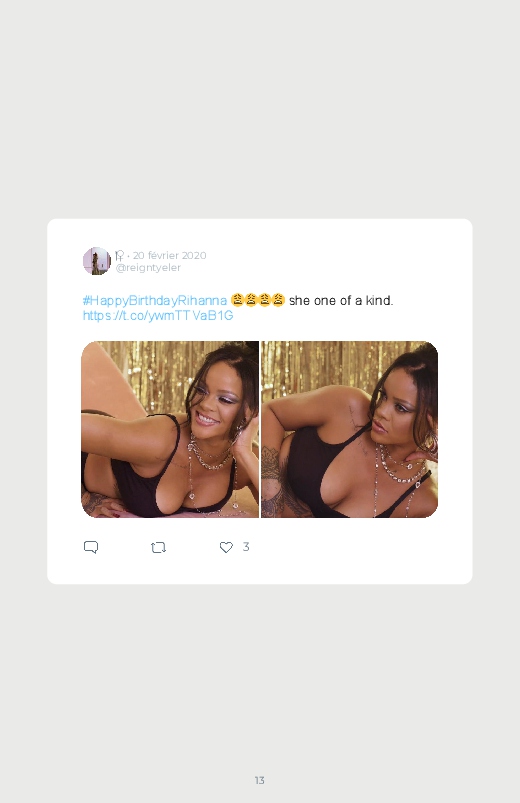Screen dimensions: 520x803
Task: Follow the https://t.co/ywmTTVaB1G link
Action: [158, 315]
